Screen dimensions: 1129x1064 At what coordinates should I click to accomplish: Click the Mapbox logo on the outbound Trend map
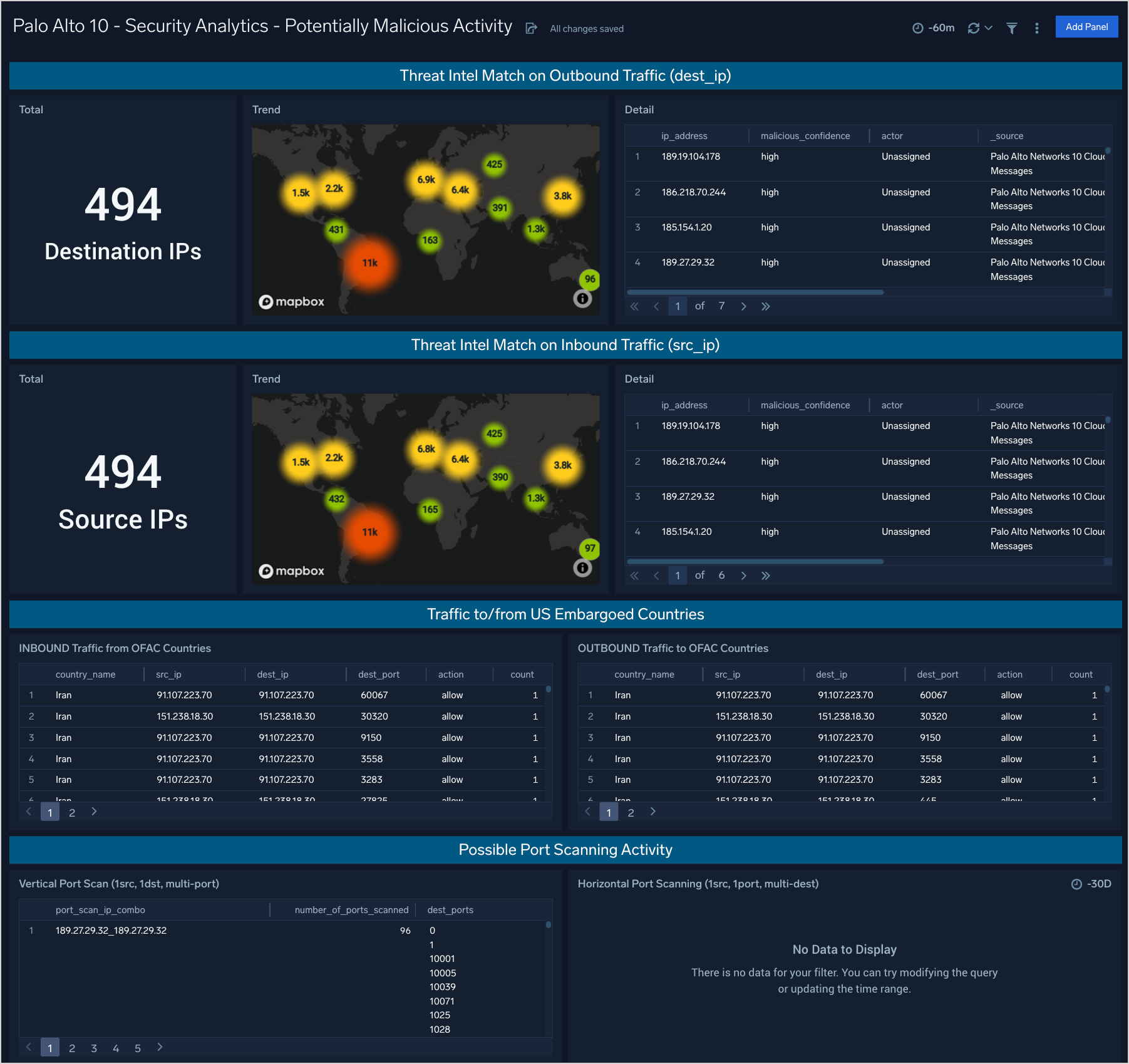[x=292, y=302]
